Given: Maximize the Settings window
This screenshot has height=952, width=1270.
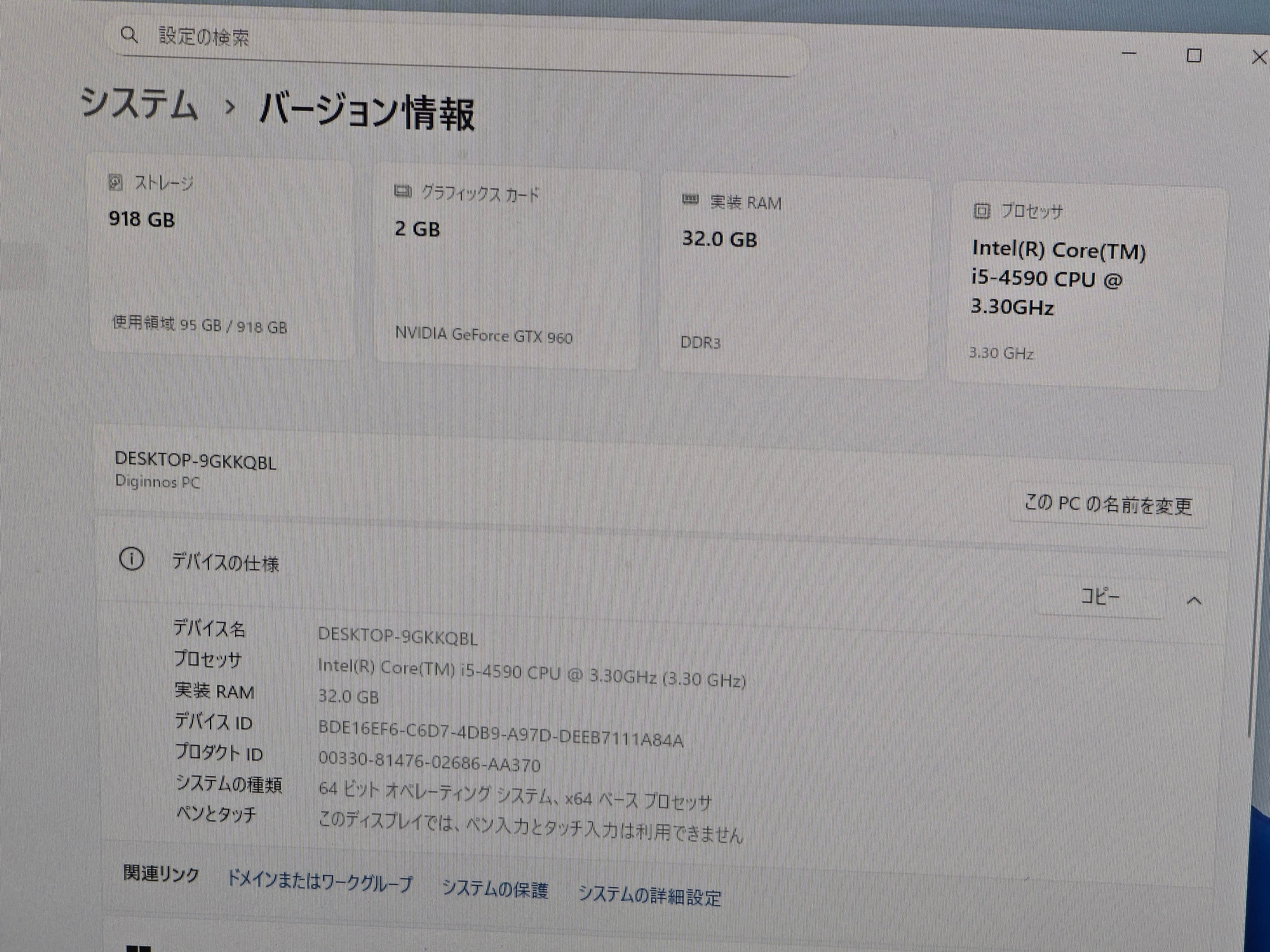Looking at the screenshot, I should click(x=1193, y=56).
